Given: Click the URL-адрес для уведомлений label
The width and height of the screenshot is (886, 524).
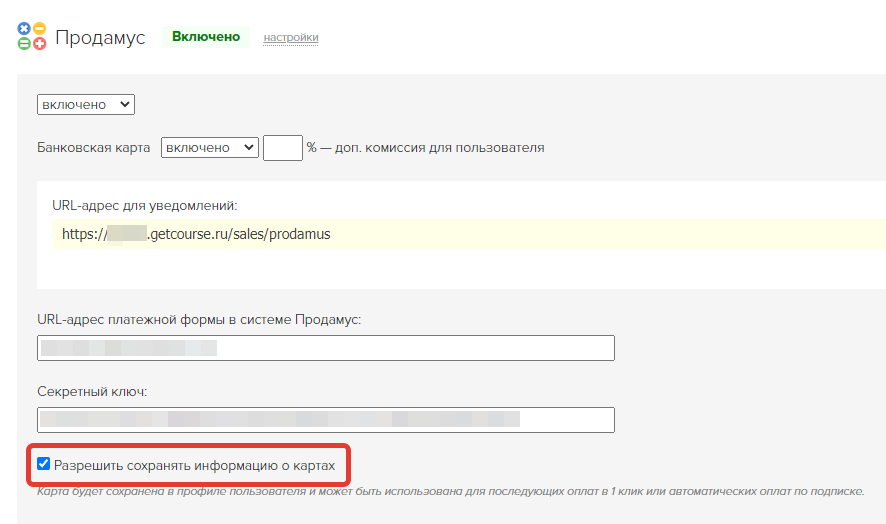Looking at the screenshot, I should pyautogui.click(x=145, y=206).
